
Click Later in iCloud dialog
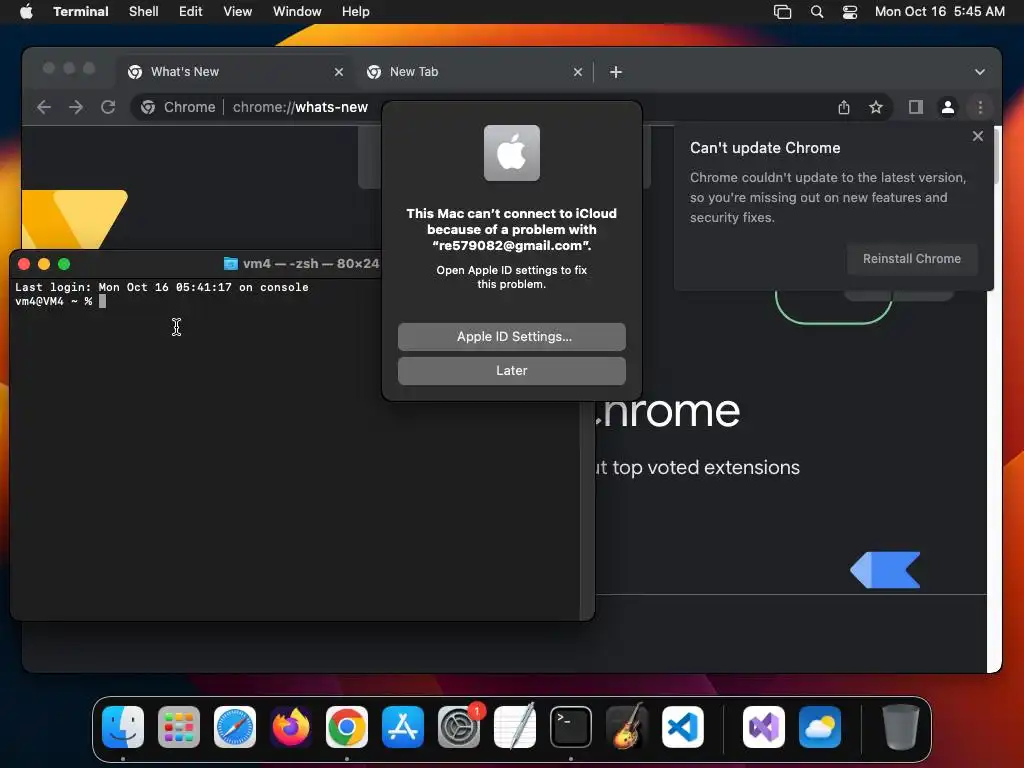coord(512,370)
